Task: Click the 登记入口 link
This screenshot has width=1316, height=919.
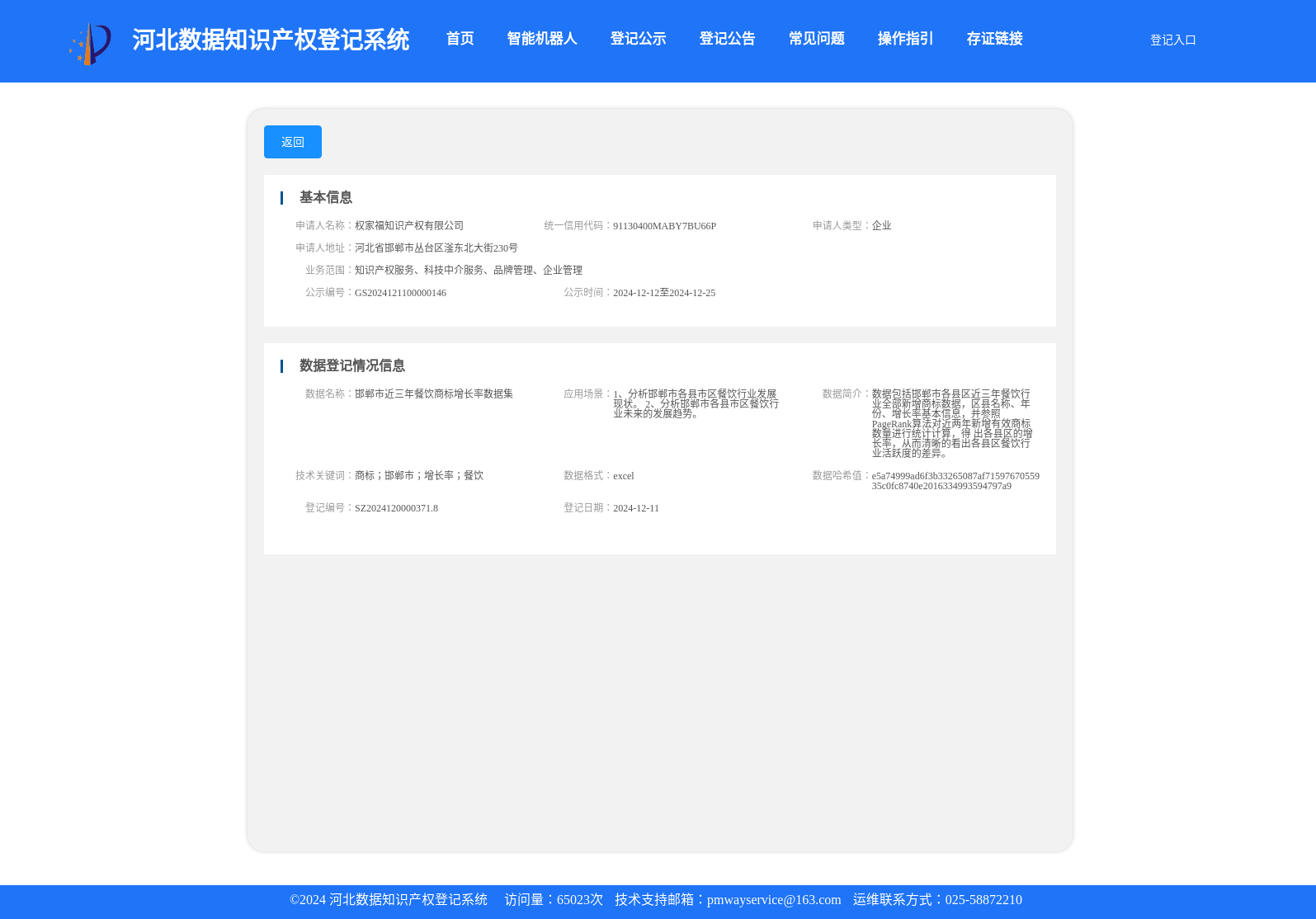Action: coord(1172,40)
